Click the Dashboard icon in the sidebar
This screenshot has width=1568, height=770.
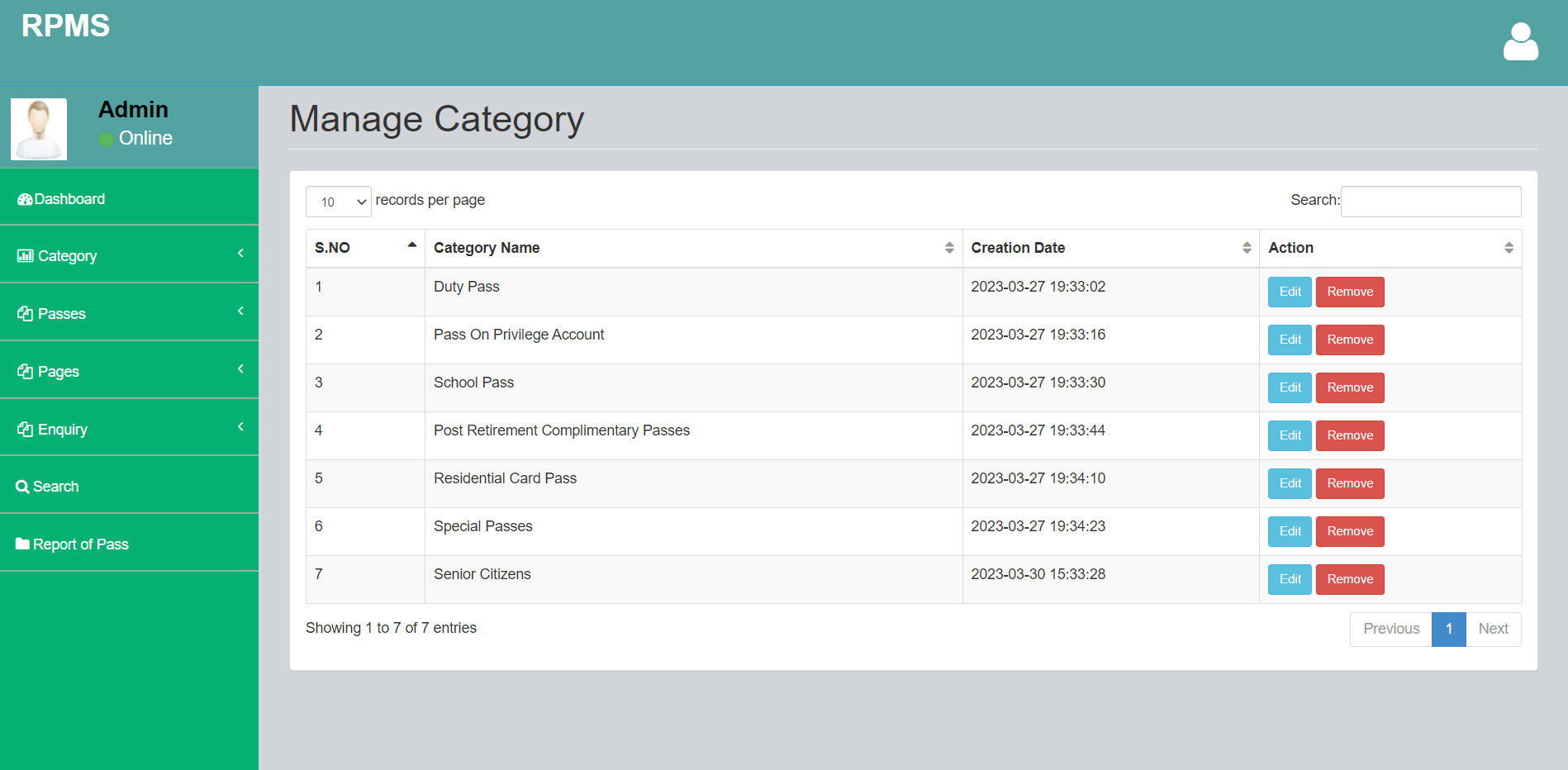pyautogui.click(x=25, y=198)
